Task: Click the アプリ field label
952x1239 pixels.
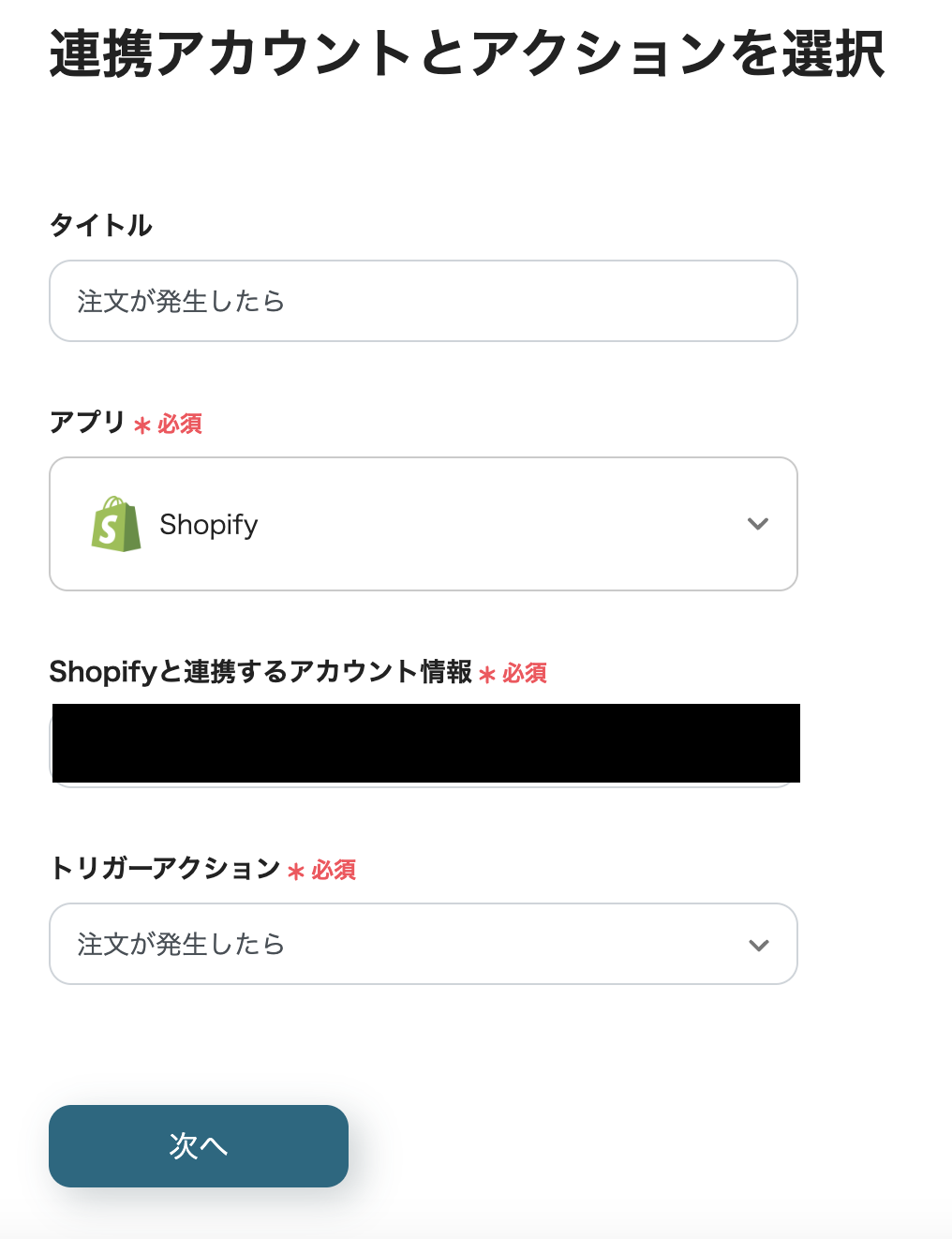Action: pyautogui.click(x=88, y=423)
